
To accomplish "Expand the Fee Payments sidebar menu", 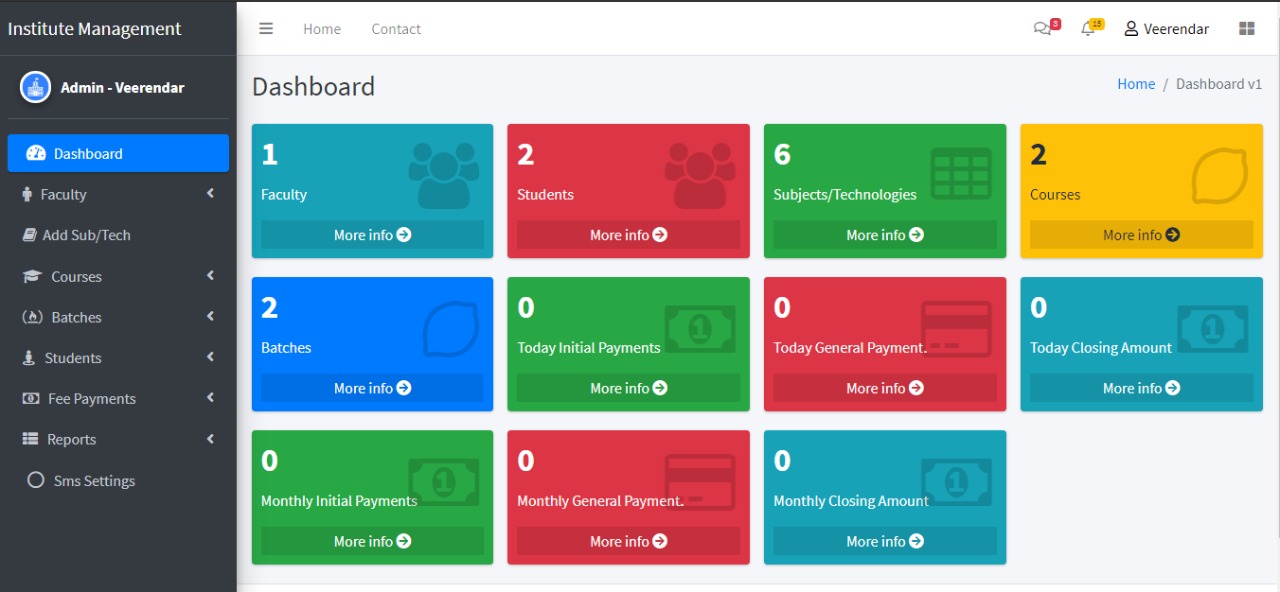I will point(118,398).
